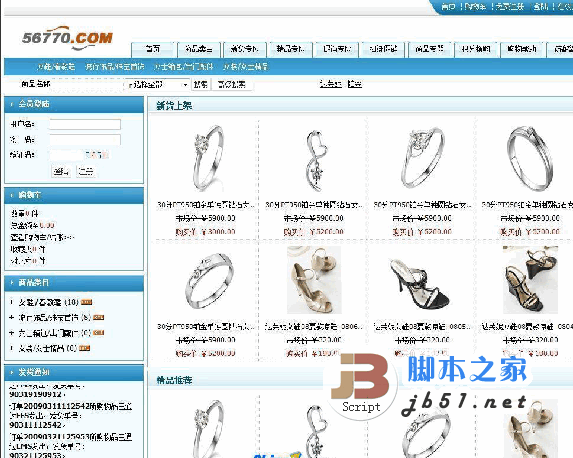
Task: Focus the 用户名 username input field
Action: point(85,124)
